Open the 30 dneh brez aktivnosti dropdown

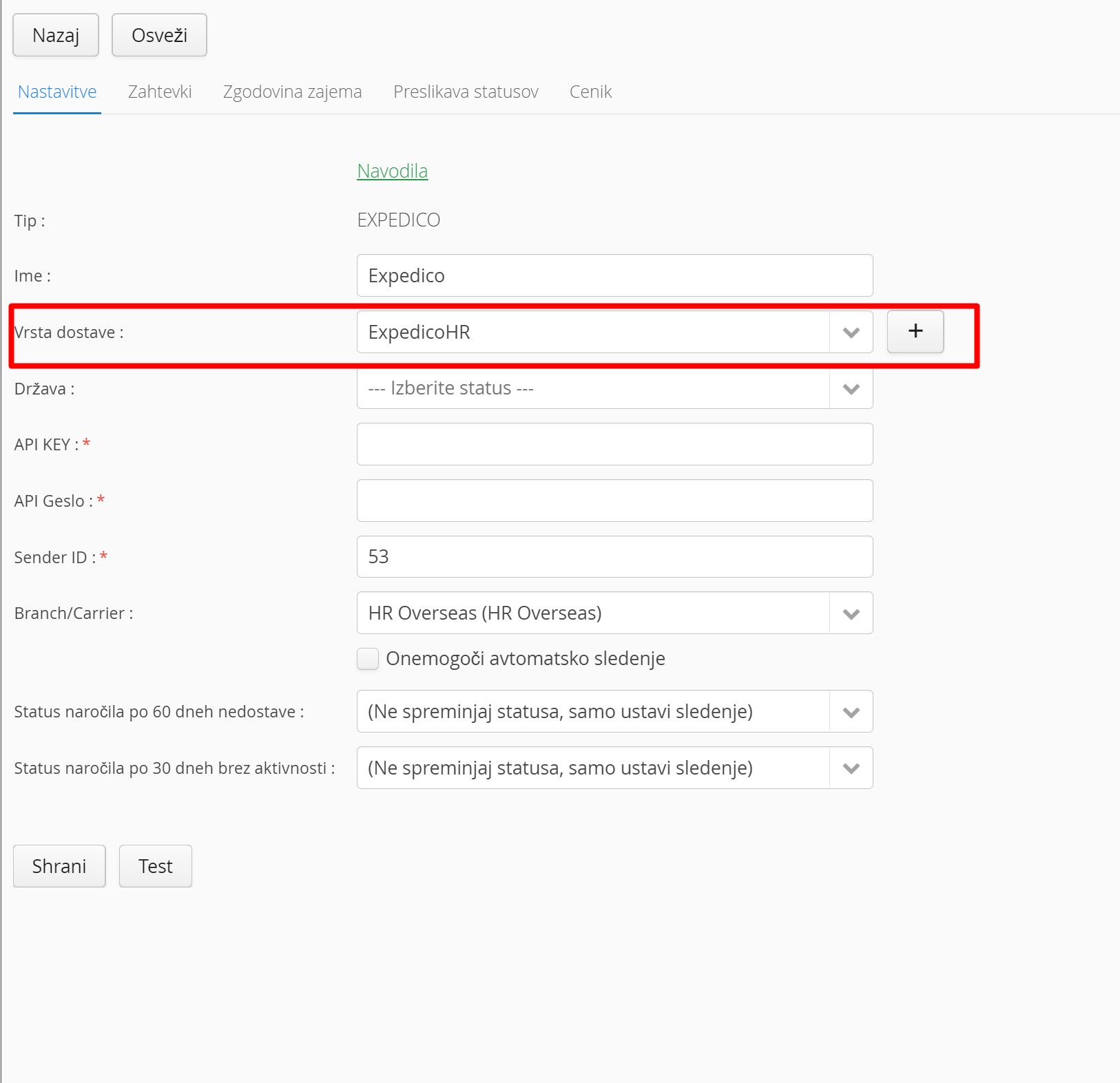(614, 768)
